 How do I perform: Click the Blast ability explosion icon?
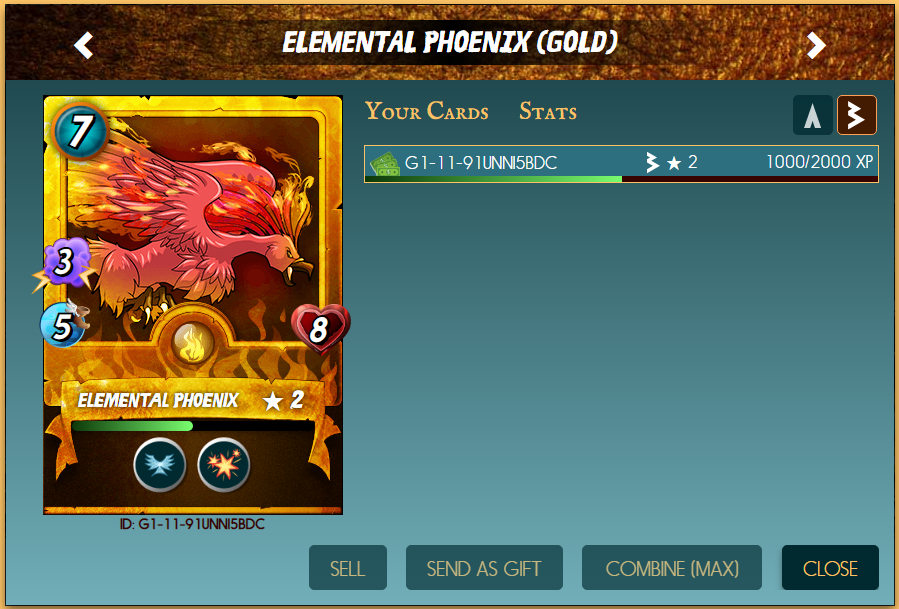(224, 464)
